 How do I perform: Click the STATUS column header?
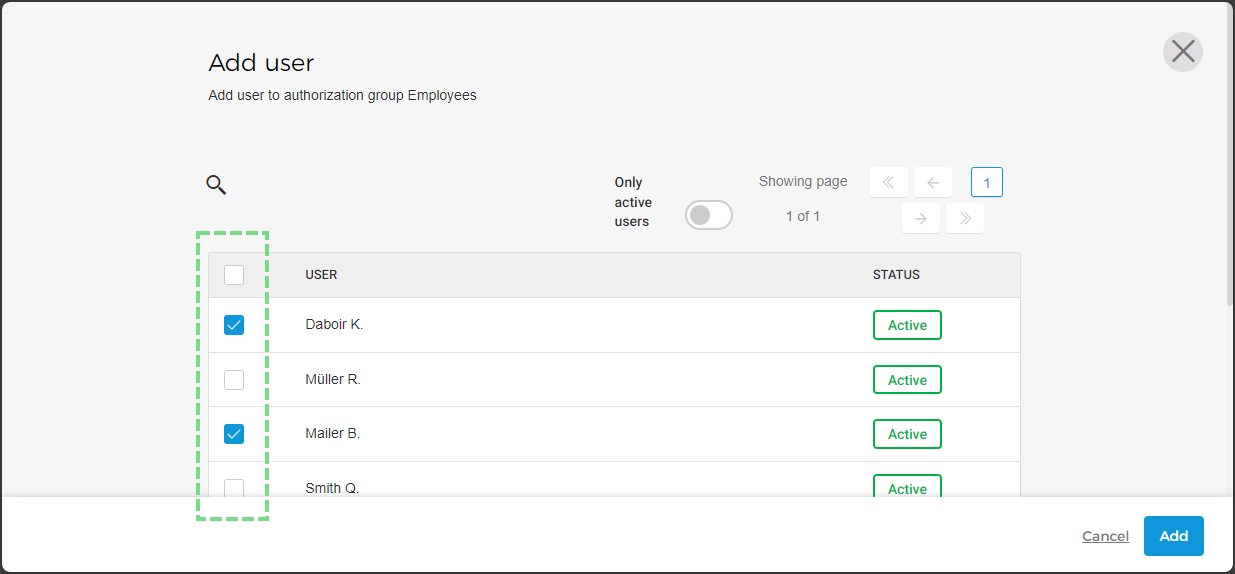point(896,275)
